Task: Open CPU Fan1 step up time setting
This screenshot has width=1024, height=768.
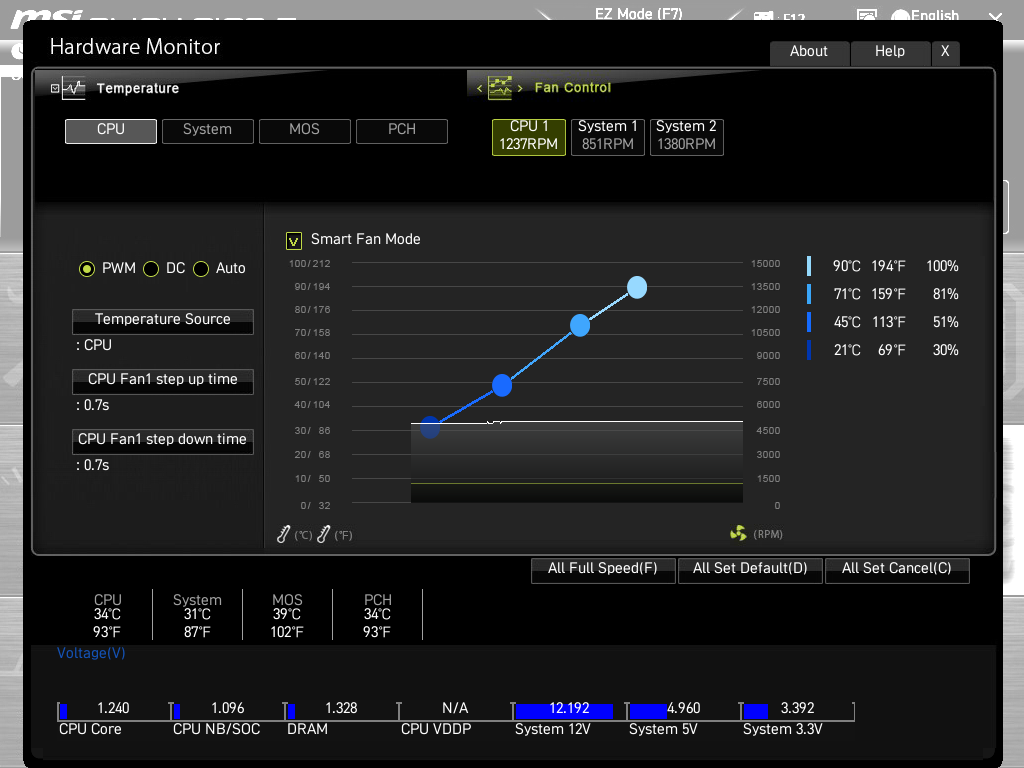Action: click(163, 381)
